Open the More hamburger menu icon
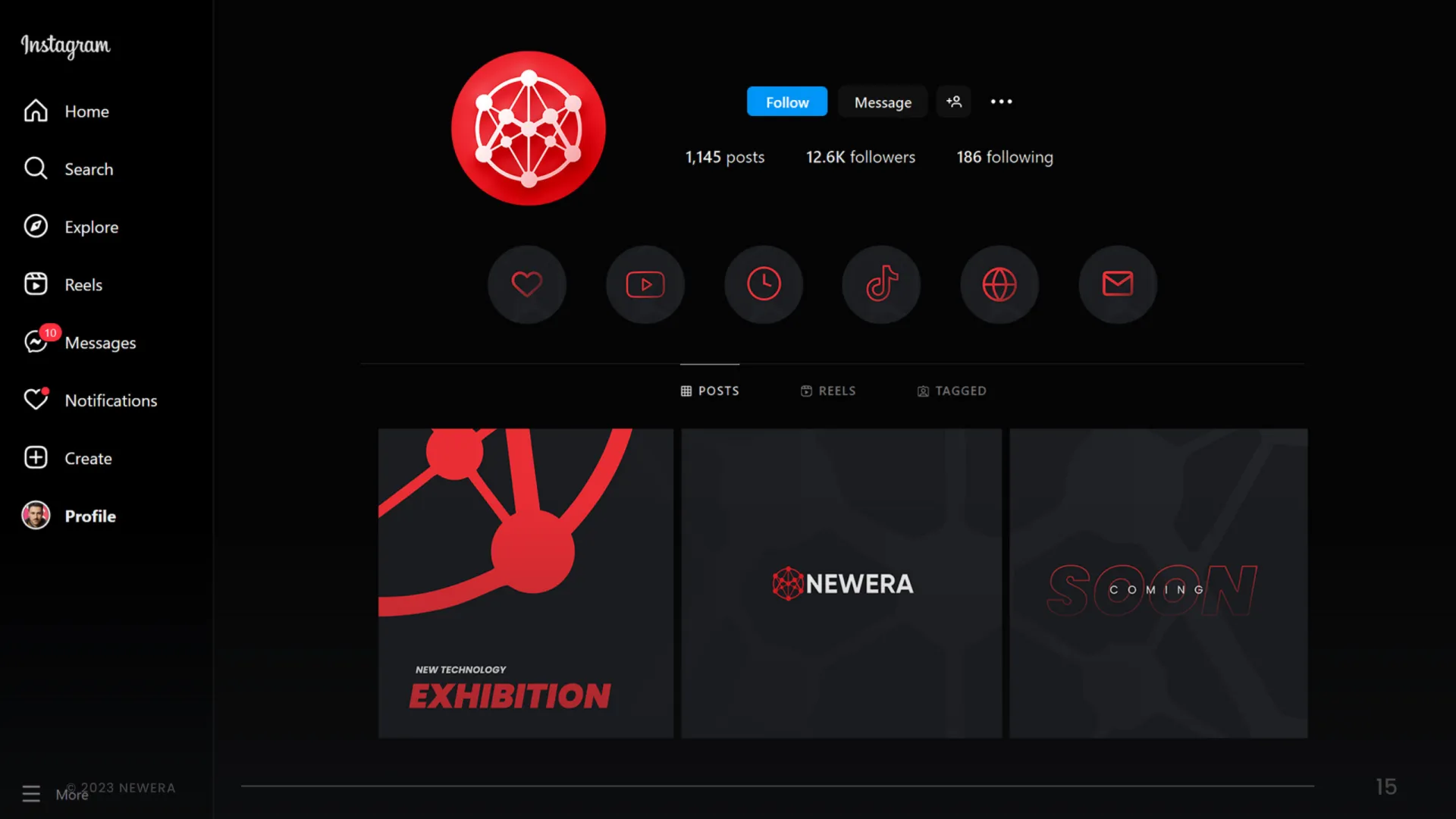Image resolution: width=1456 pixels, height=819 pixels. (x=31, y=793)
